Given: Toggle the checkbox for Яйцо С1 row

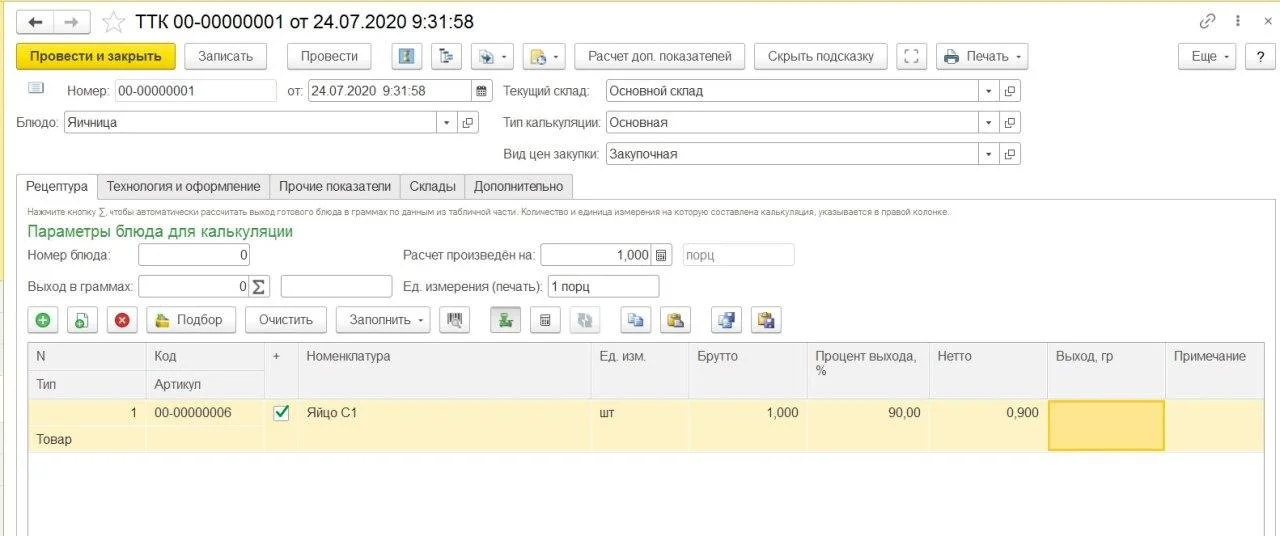Looking at the screenshot, I should click(x=281, y=412).
